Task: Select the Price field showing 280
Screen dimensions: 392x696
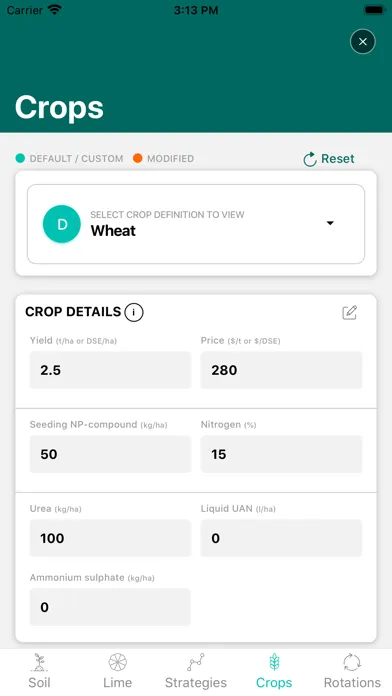Action: pos(281,370)
